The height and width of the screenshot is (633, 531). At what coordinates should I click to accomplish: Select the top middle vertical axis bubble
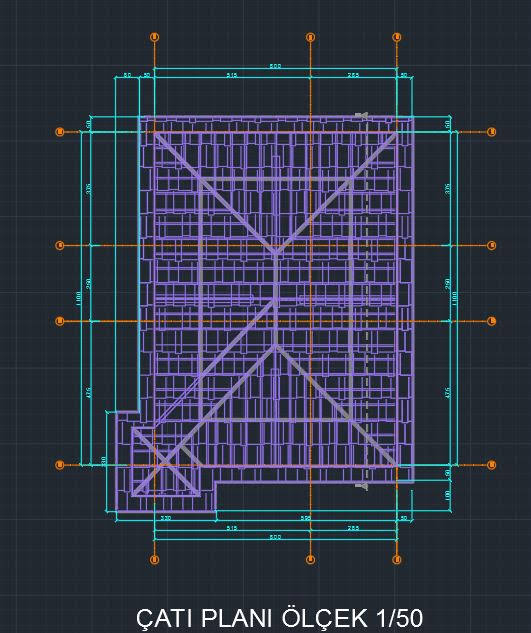click(310, 37)
